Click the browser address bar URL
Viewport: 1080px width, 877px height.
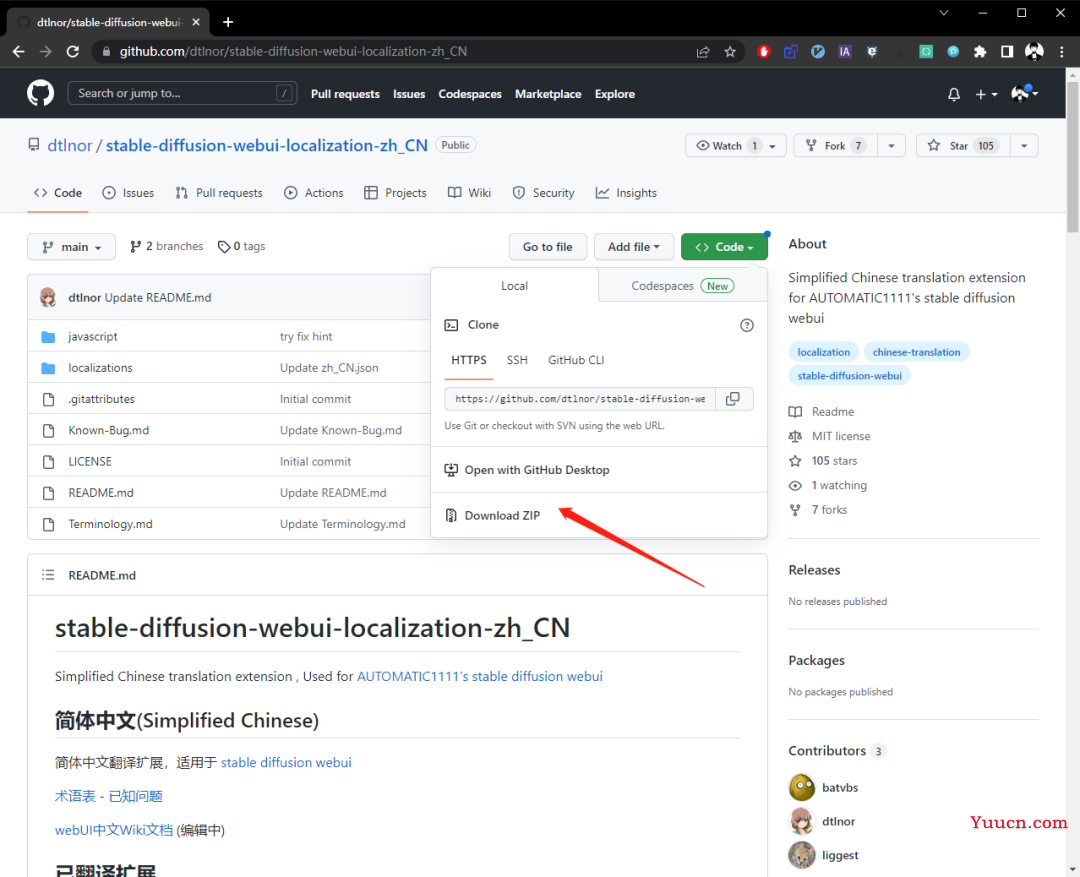(x=293, y=52)
